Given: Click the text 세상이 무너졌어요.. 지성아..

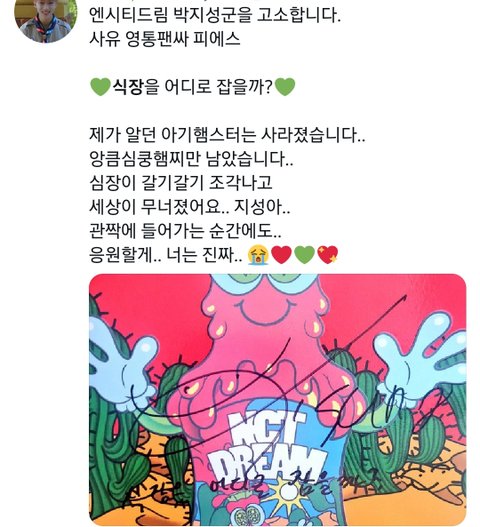Looking at the screenshot, I should [x=189, y=207].
